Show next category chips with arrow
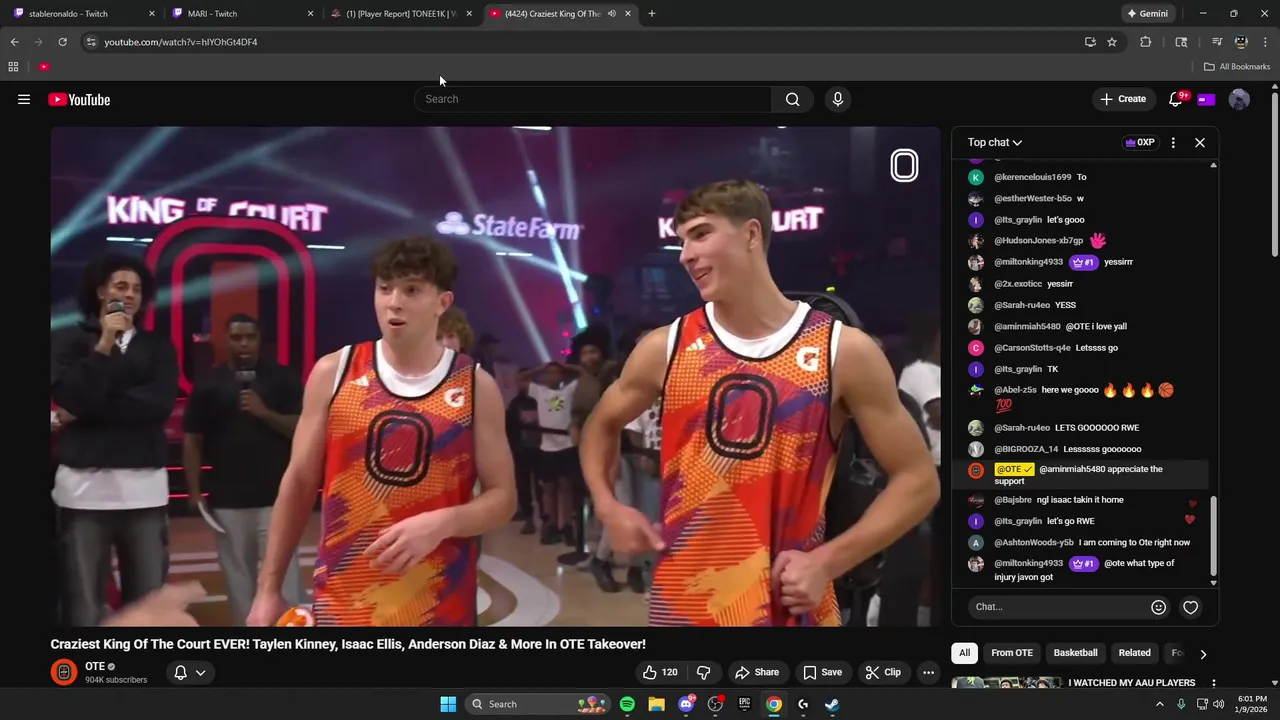 (1203, 654)
